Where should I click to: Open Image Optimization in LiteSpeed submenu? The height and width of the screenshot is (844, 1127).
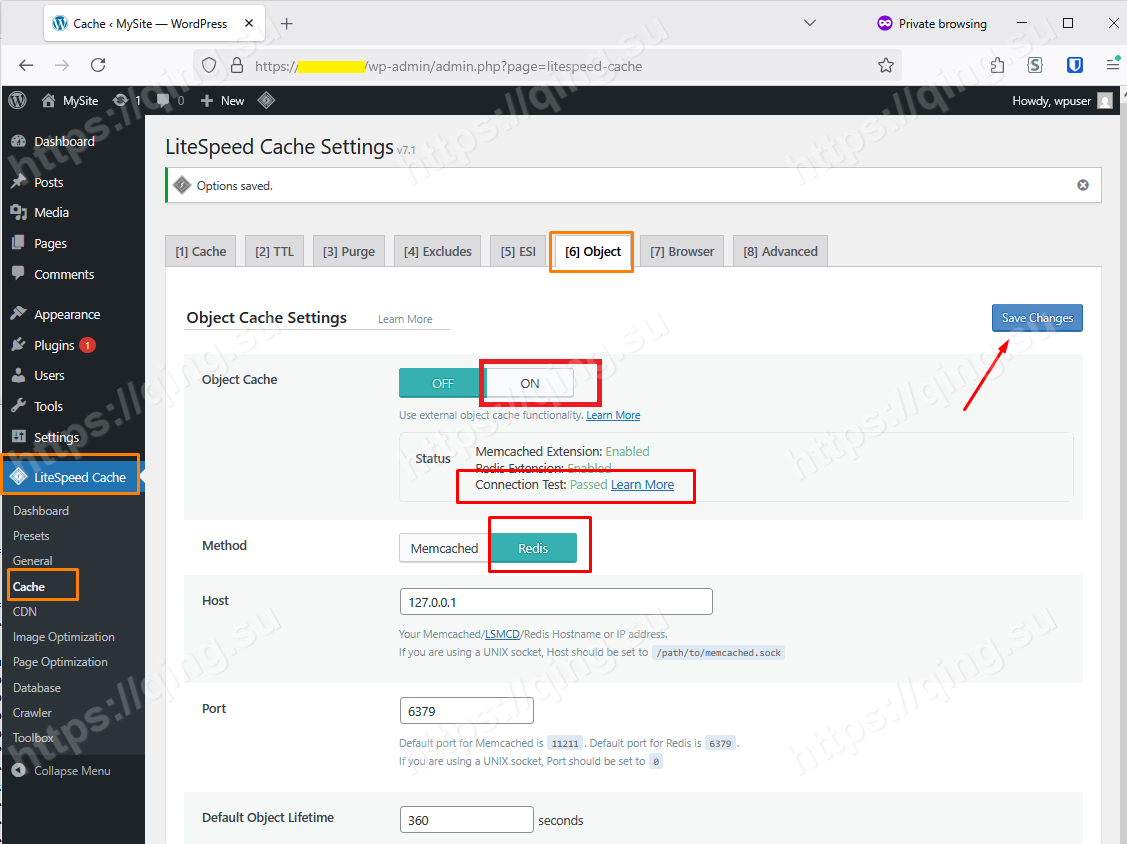click(x=64, y=637)
